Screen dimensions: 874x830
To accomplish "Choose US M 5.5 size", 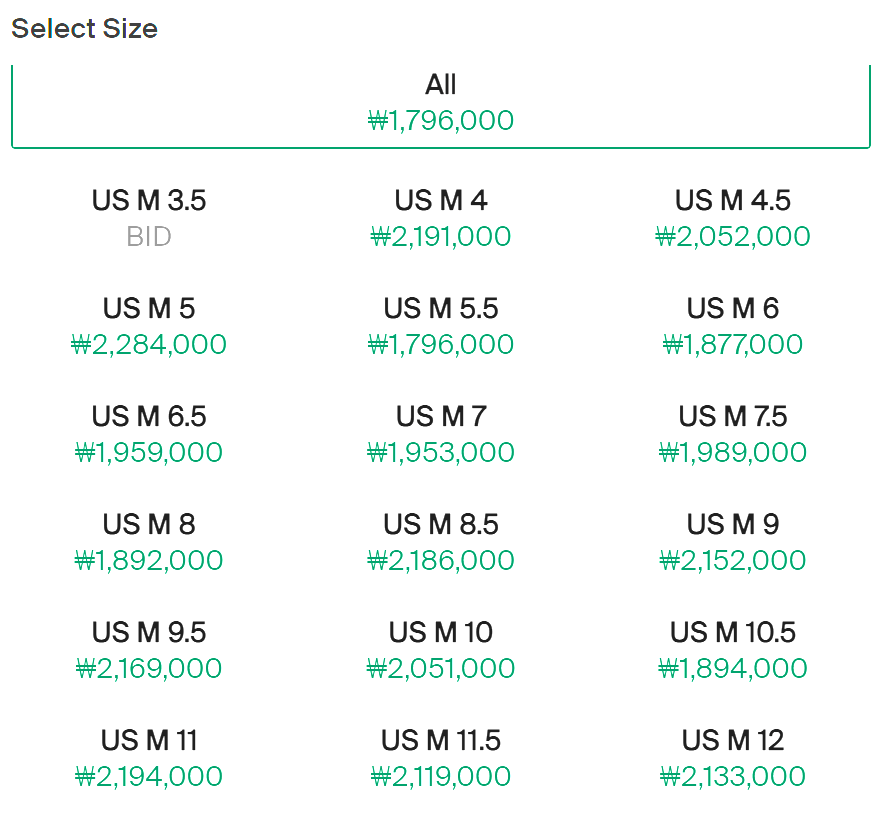I will [x=440, y=326].
